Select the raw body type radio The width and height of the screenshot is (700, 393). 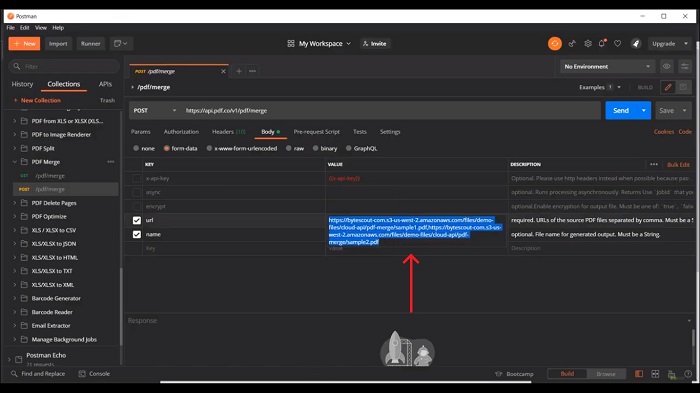click(x=288, y=148)
